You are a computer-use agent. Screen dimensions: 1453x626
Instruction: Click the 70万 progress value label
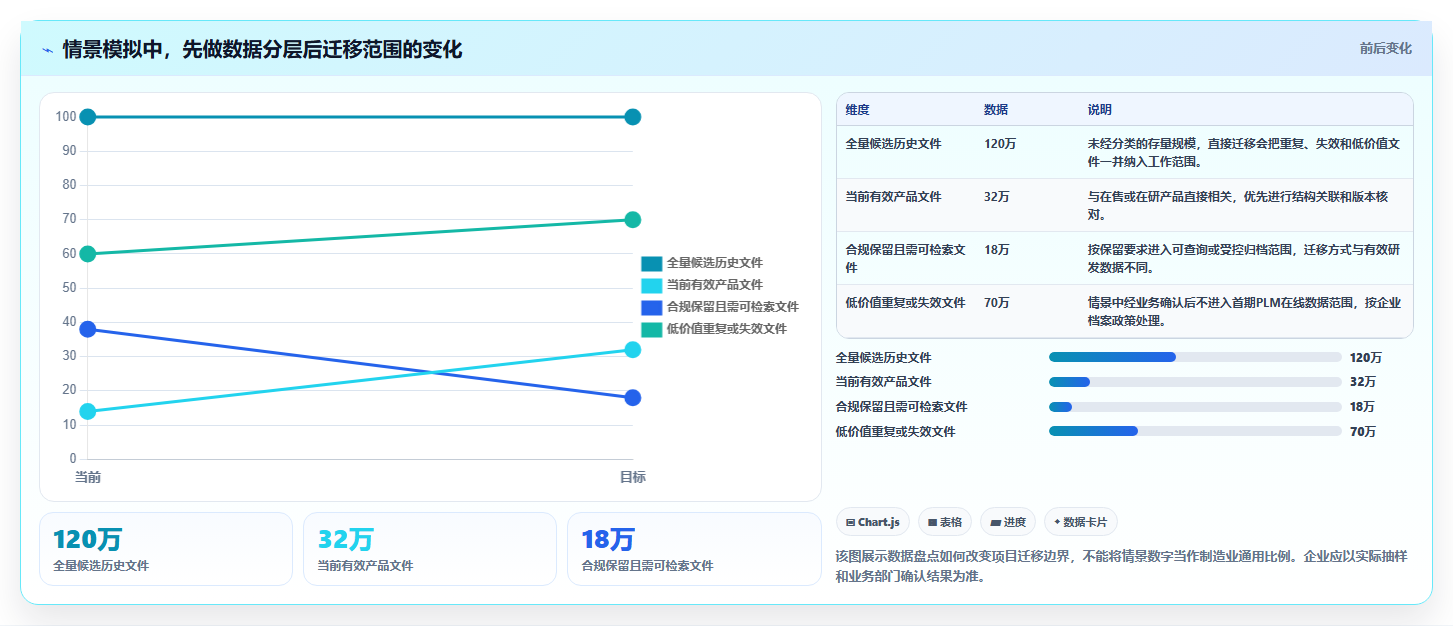[x=1363, y=432]
